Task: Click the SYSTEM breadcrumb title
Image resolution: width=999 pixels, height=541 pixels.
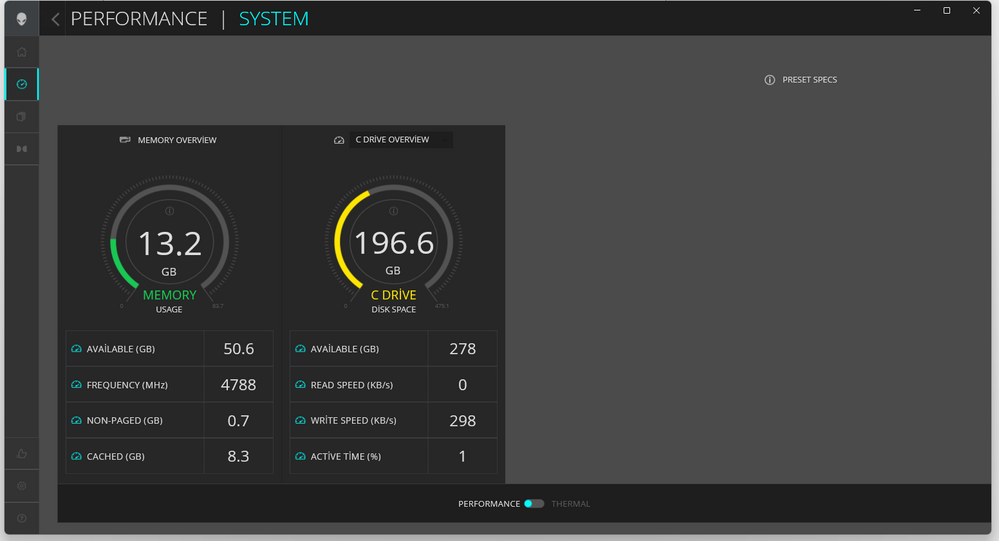Action: [x=274, y=19]
